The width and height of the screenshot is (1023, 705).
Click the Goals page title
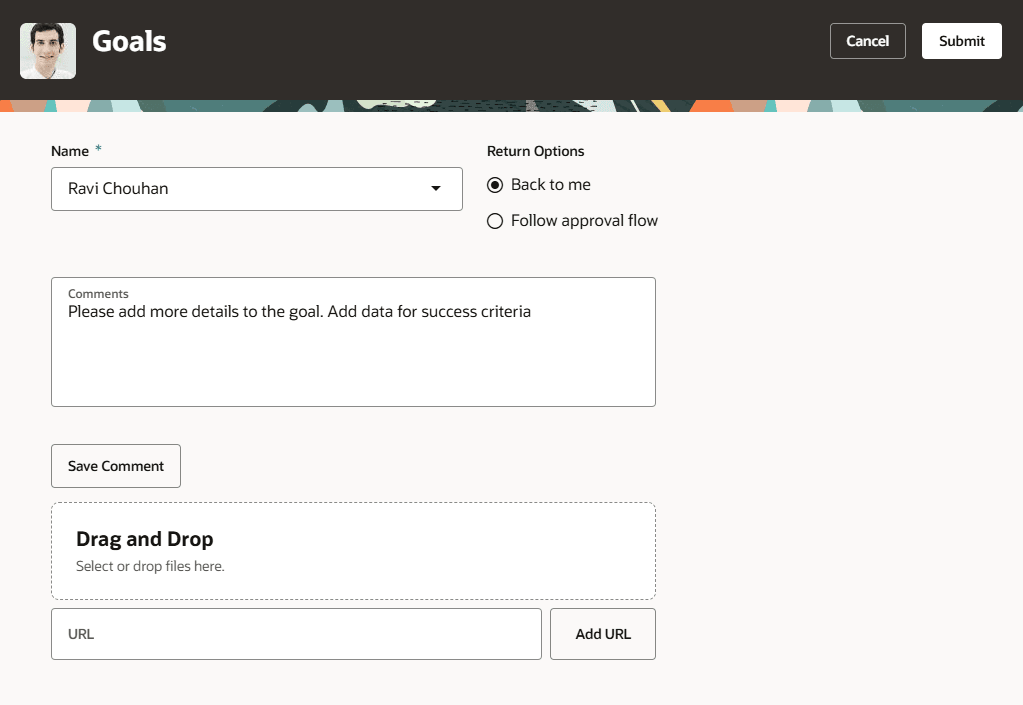pos(129,43)
